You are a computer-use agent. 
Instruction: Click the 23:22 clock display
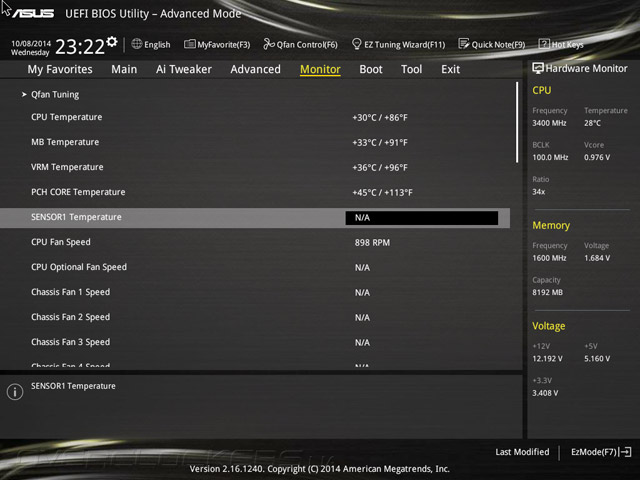pos(80,47)
